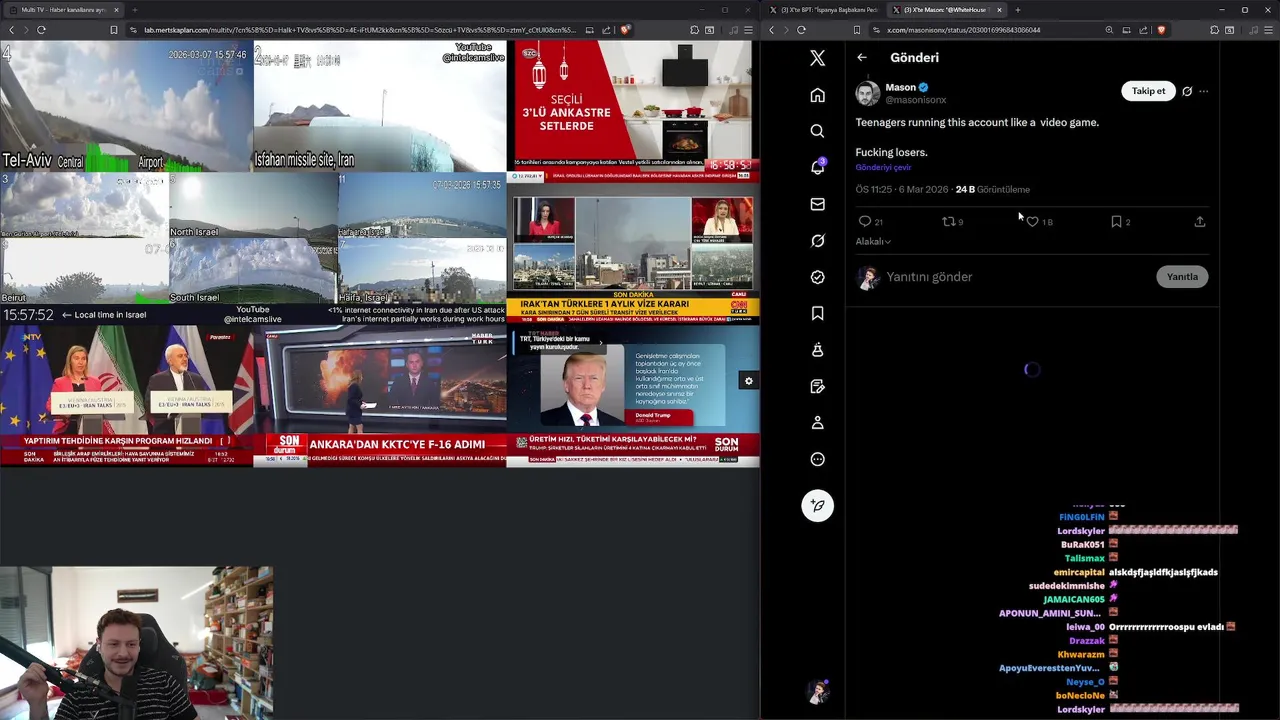Open verified/Premium badge icon in X sidebar
The width and height of the screenshot is (1280, 720).
click(817, 277)
